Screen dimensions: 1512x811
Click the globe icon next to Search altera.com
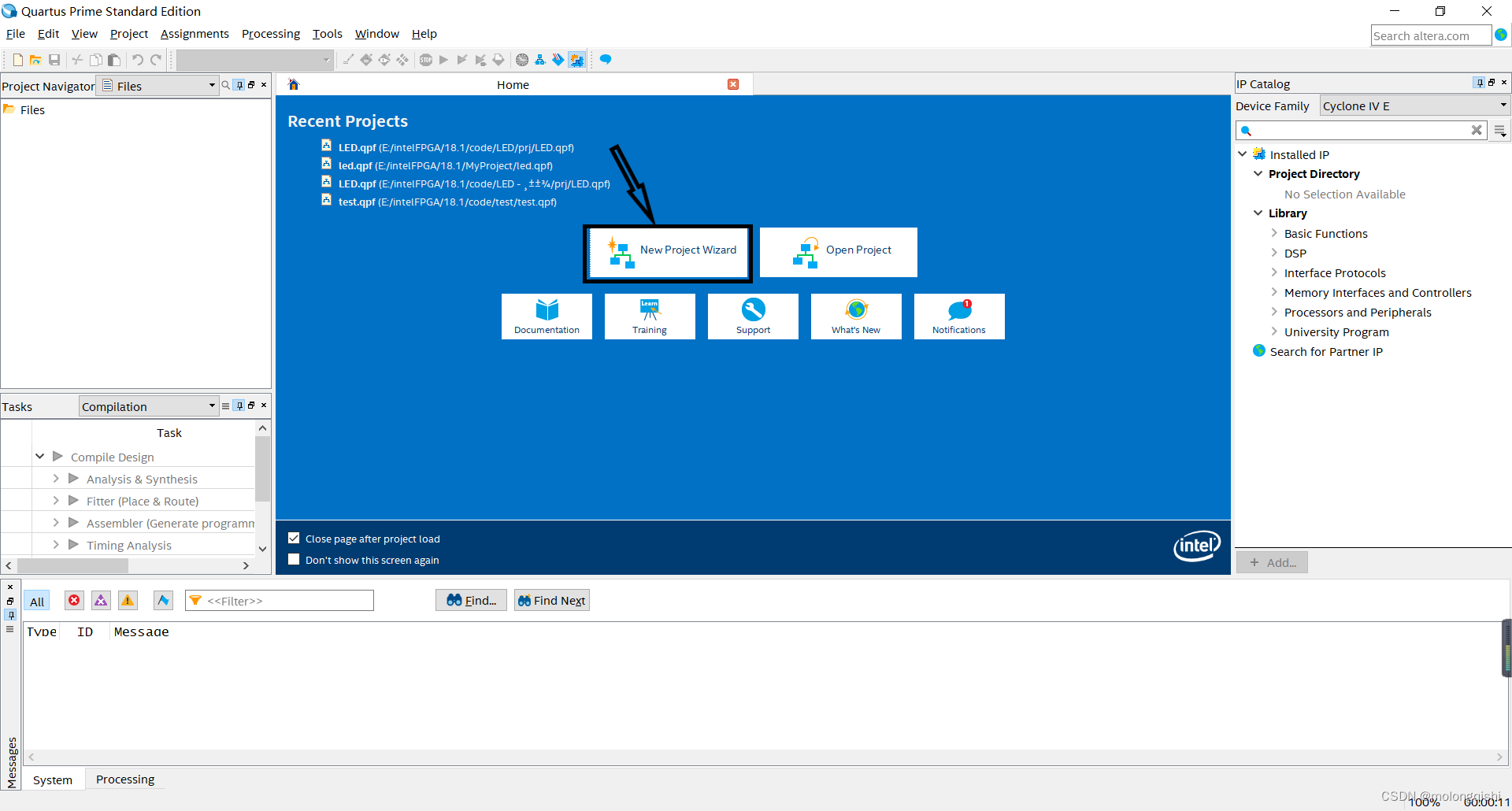click(1501, 35)
